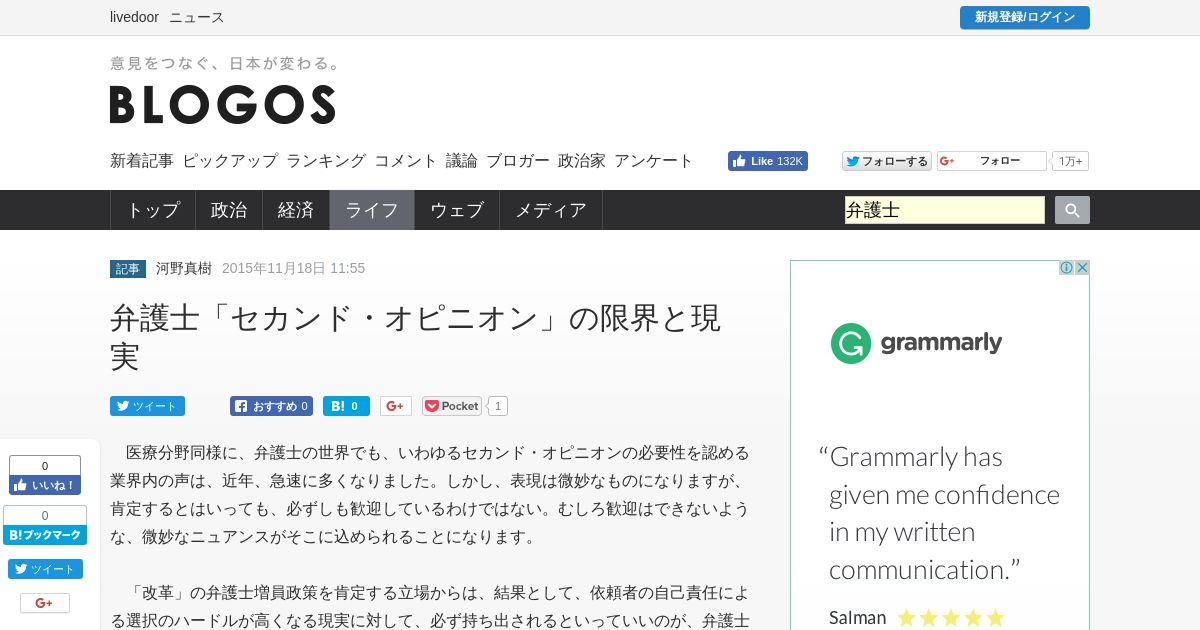Click the Grammarly logo in the ad

916,343
